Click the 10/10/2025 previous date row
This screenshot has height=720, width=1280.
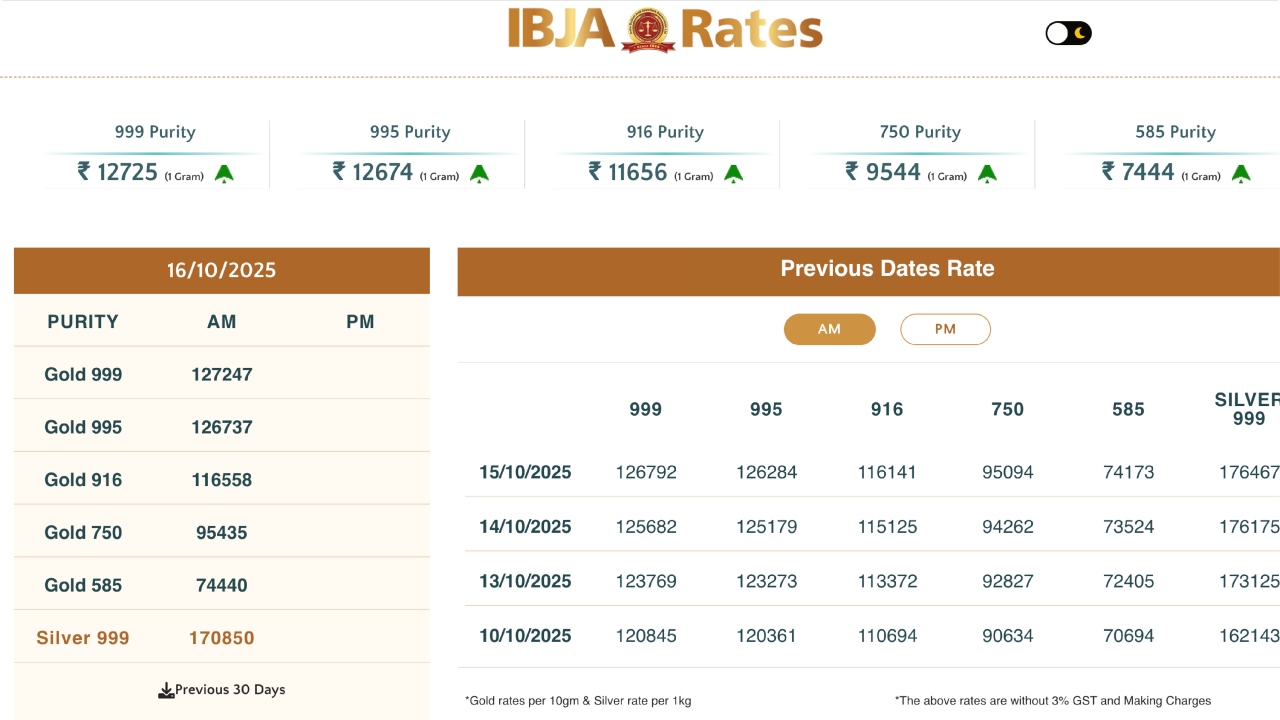525,636
